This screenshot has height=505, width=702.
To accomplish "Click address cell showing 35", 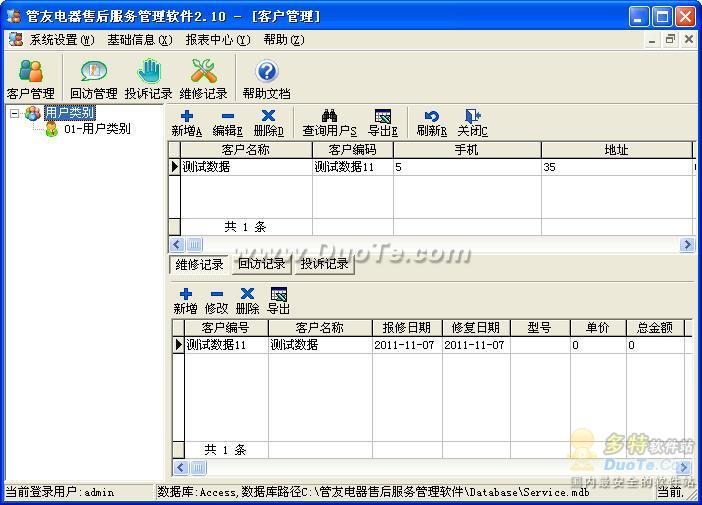I will click(x=616, y=167).
